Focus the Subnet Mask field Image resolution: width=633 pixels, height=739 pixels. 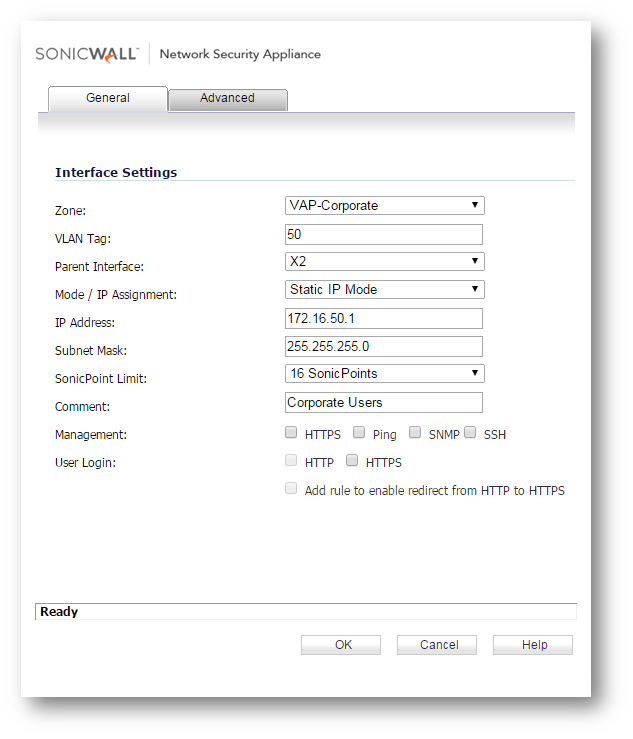(384, 346)
